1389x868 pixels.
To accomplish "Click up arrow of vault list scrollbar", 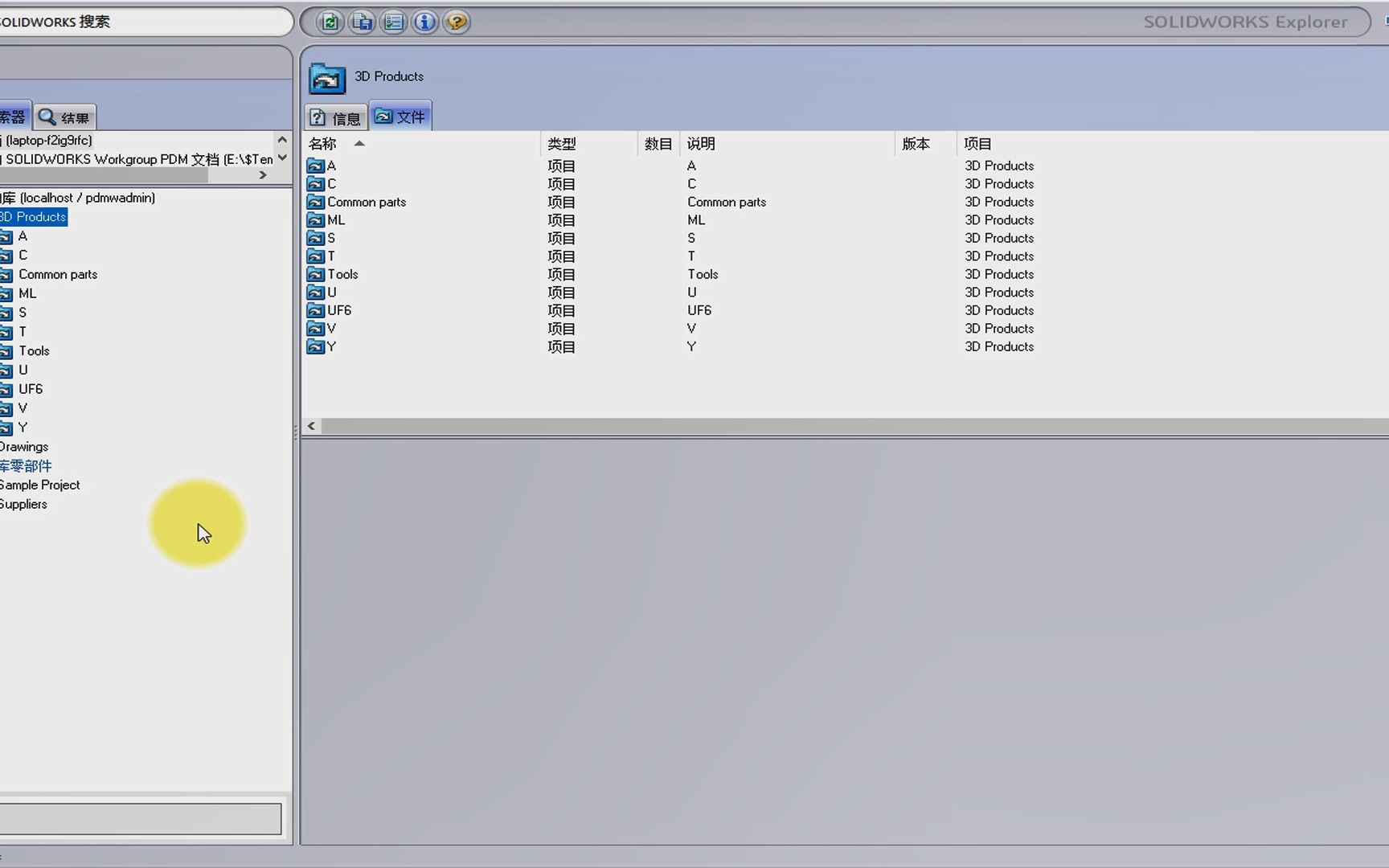I will click(282, 140).
